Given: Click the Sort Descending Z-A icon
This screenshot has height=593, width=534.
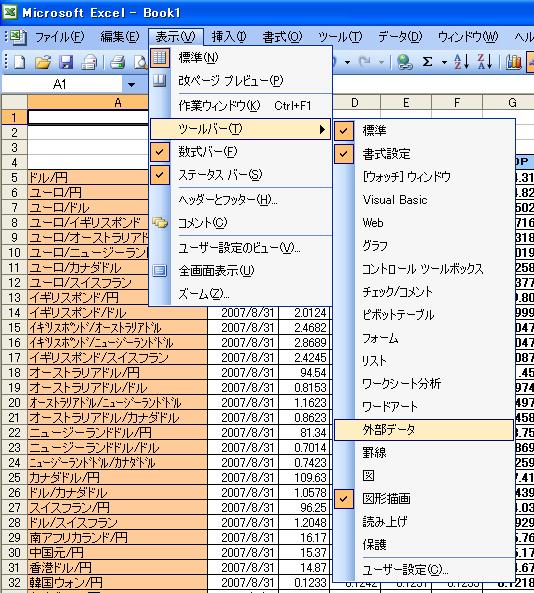Looking at the screenshot, I should (485, 62).
